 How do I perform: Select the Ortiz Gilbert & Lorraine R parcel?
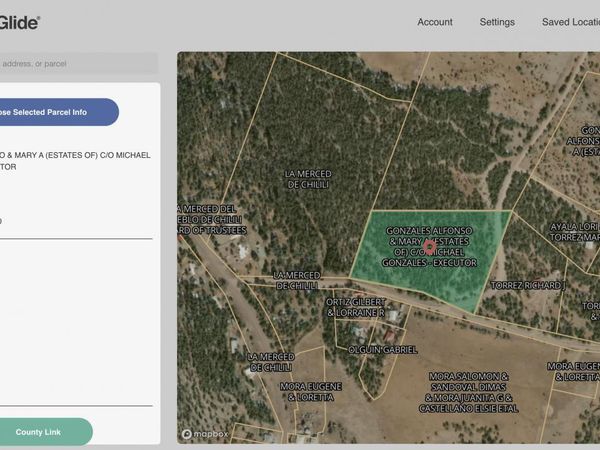(x=357, y=308)
